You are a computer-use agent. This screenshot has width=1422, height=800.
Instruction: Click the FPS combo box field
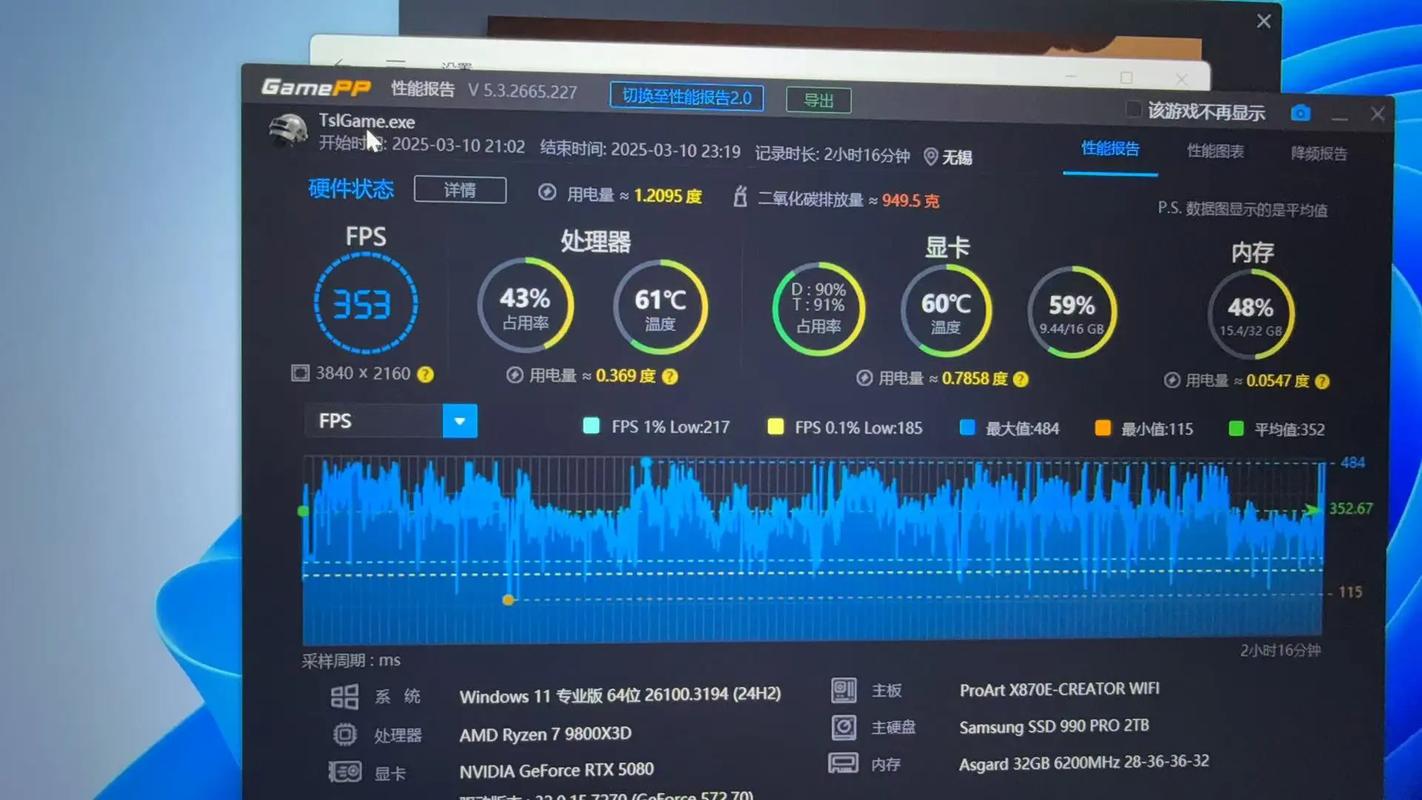tap(374, 421)
